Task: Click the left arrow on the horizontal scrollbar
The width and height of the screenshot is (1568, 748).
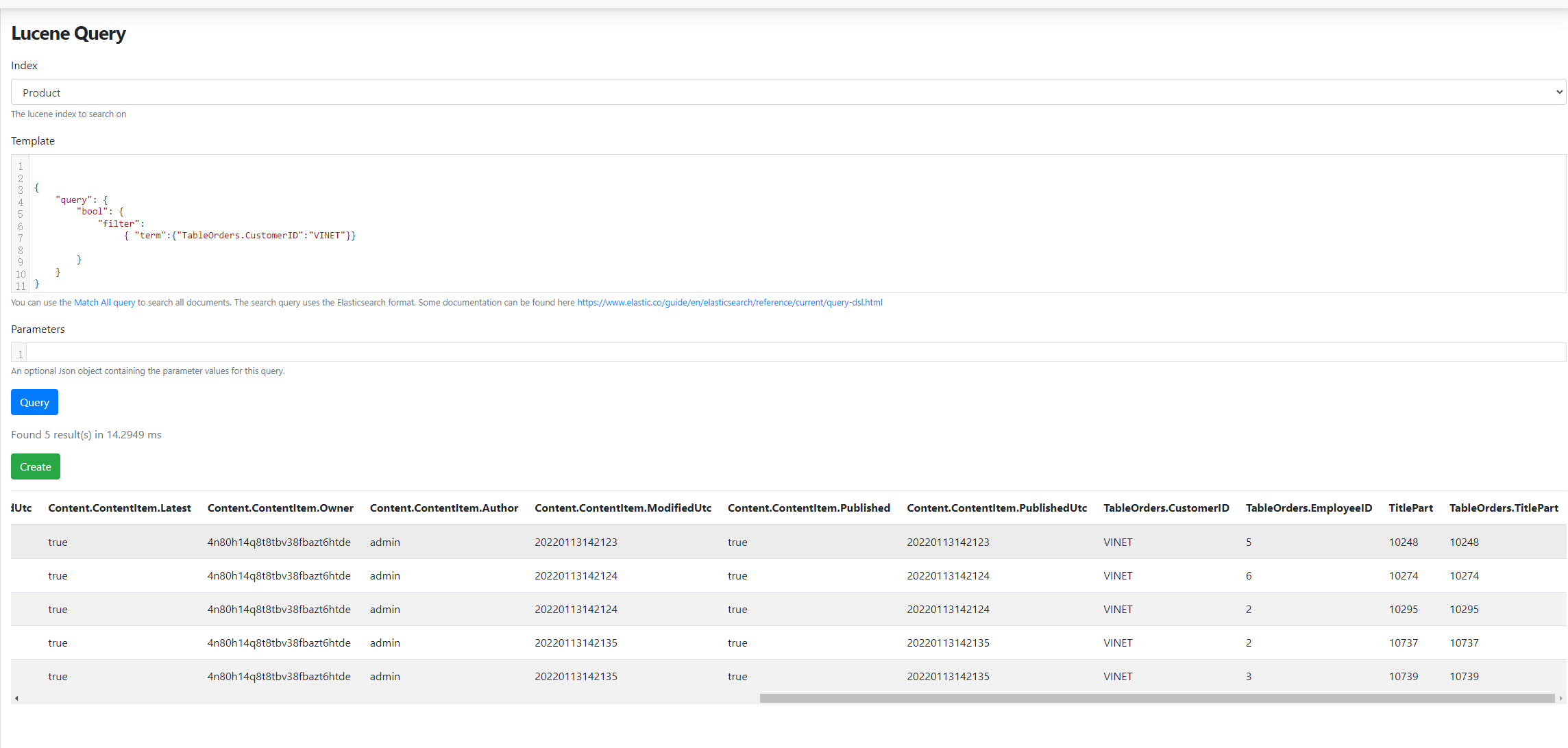Action: [x=16, y=698]
